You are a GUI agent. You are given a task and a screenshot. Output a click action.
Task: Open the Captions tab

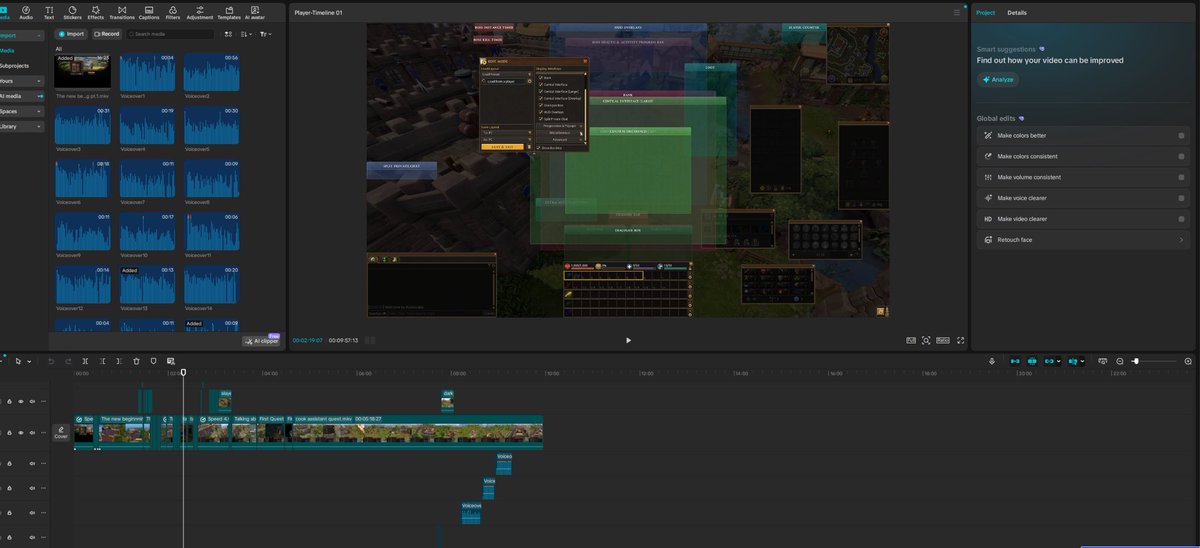click(x=149, y=13)
